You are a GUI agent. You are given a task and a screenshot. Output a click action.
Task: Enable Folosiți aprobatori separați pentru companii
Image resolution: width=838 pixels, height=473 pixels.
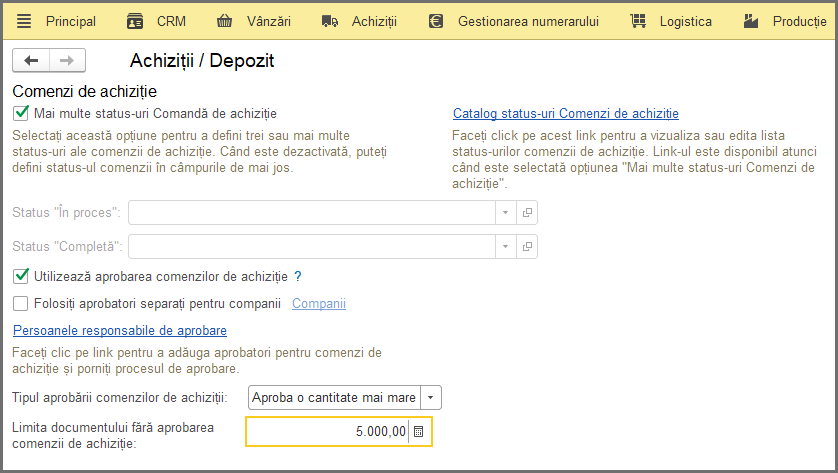click(20, 304)
